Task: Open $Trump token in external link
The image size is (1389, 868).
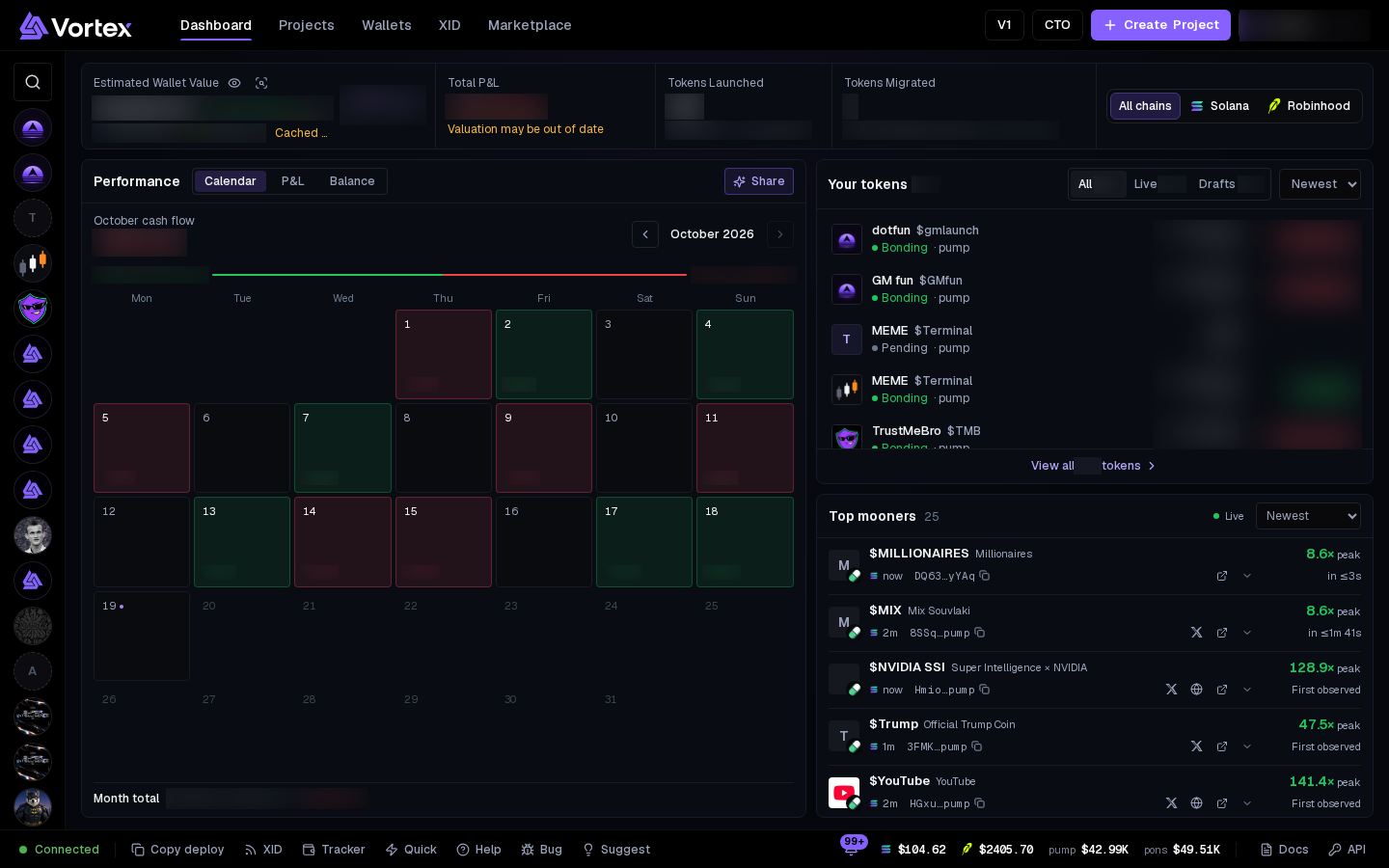Action: [x=1222, y=746]
